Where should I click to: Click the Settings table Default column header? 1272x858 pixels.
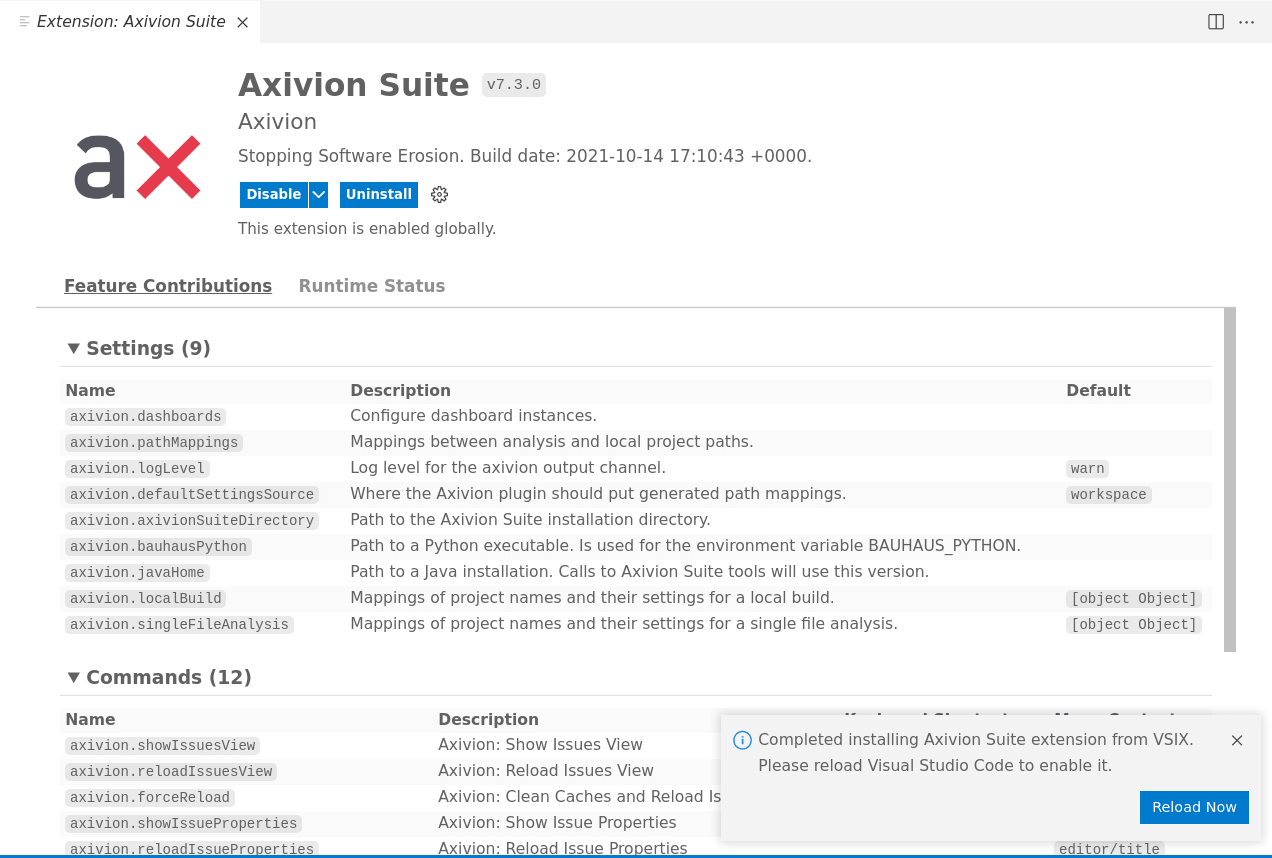(1098, 390)
